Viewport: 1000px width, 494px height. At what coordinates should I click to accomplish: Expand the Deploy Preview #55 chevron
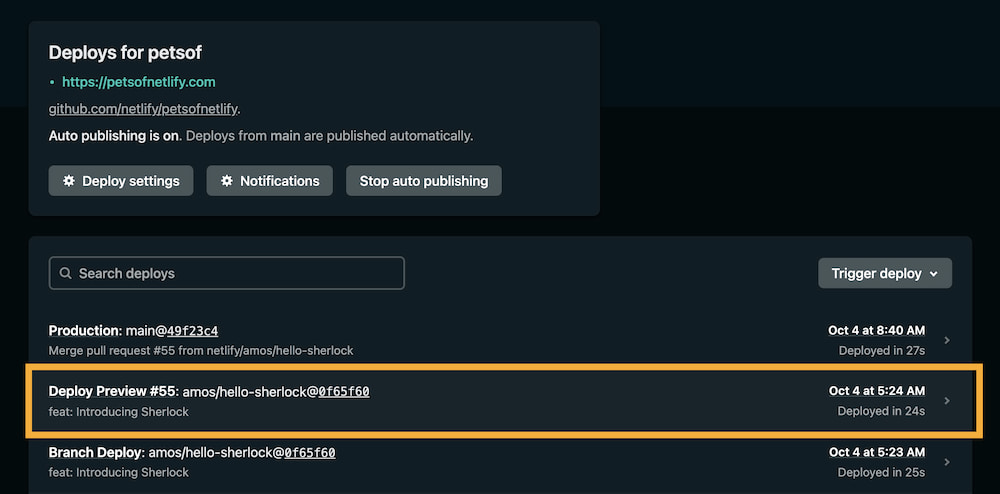coord(947,401)
